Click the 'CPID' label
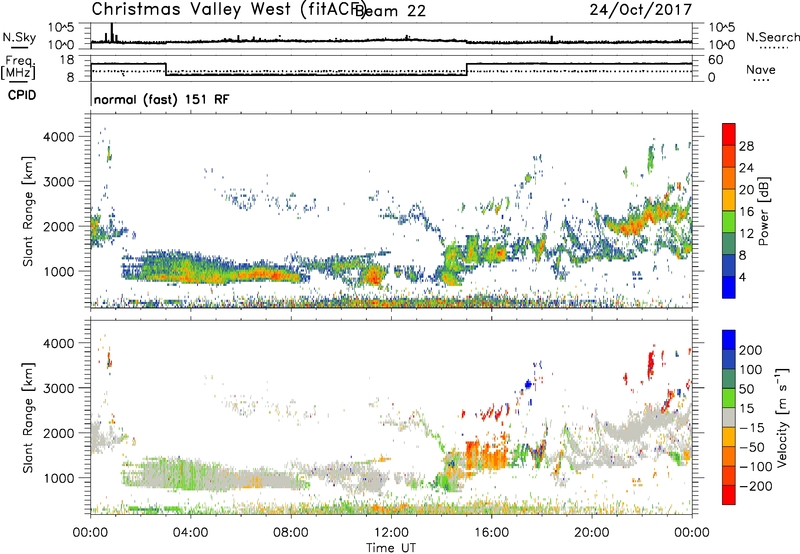 click(22, 95)
